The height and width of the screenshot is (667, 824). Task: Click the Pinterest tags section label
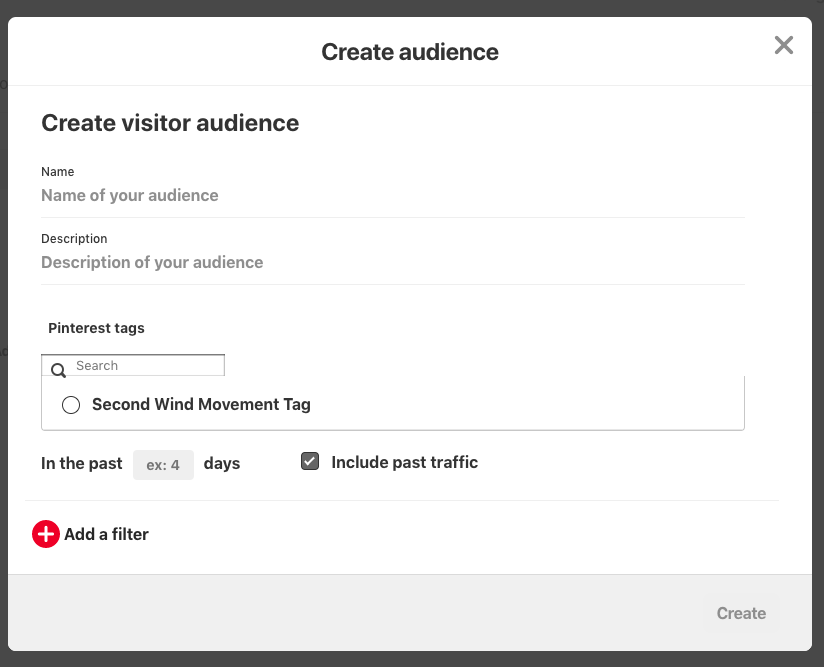[x=96, y=328]
